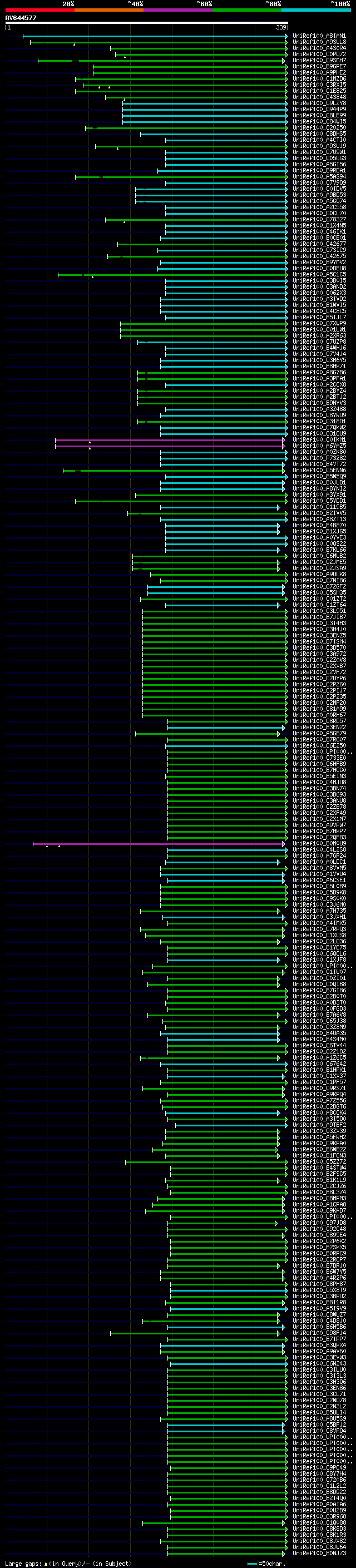Select label UniRef100_O78327
The image size is (356, 1568).
point(319,220)
